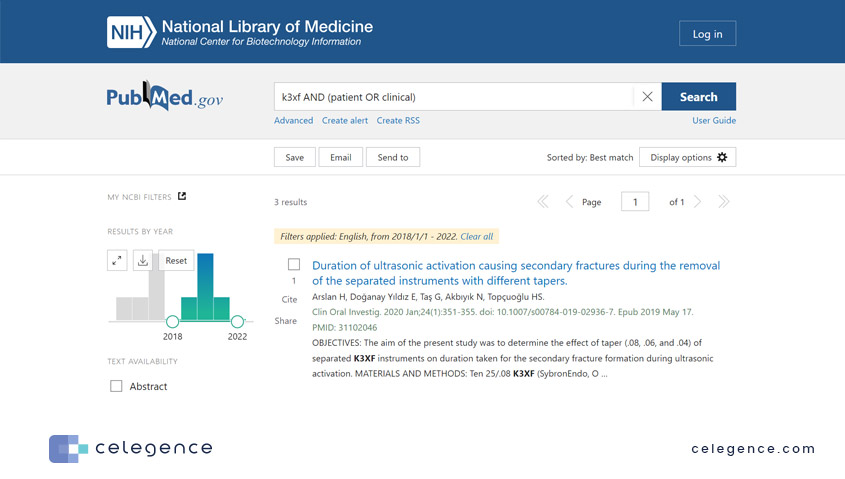Click the tallest teal bar in year chart
The width and height of the screenshot is (845, 479).
(205, 287)
